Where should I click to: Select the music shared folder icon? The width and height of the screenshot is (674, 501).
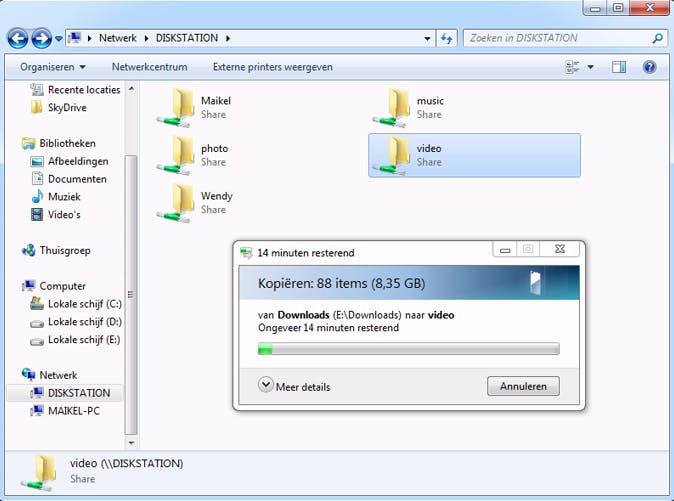[392, 107]
